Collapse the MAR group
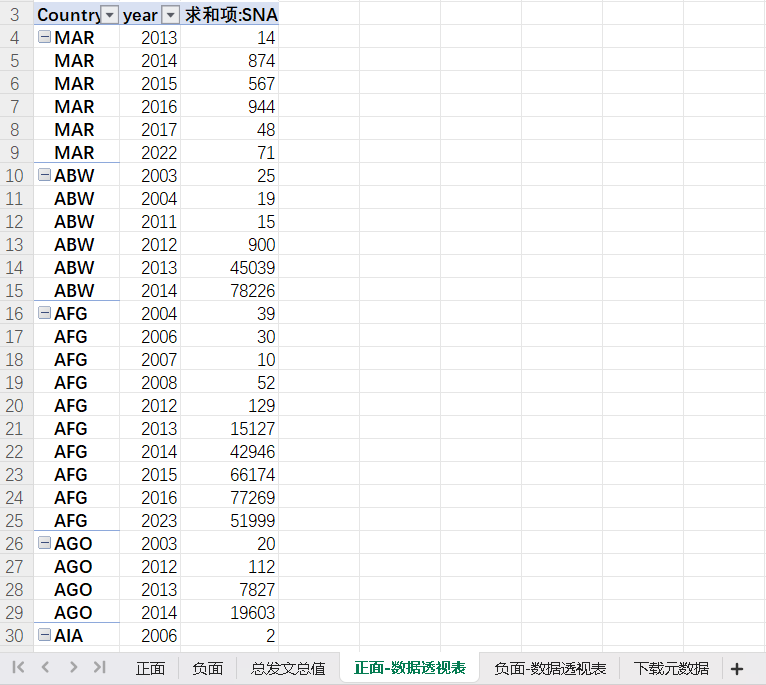 [x=44, y=37]
